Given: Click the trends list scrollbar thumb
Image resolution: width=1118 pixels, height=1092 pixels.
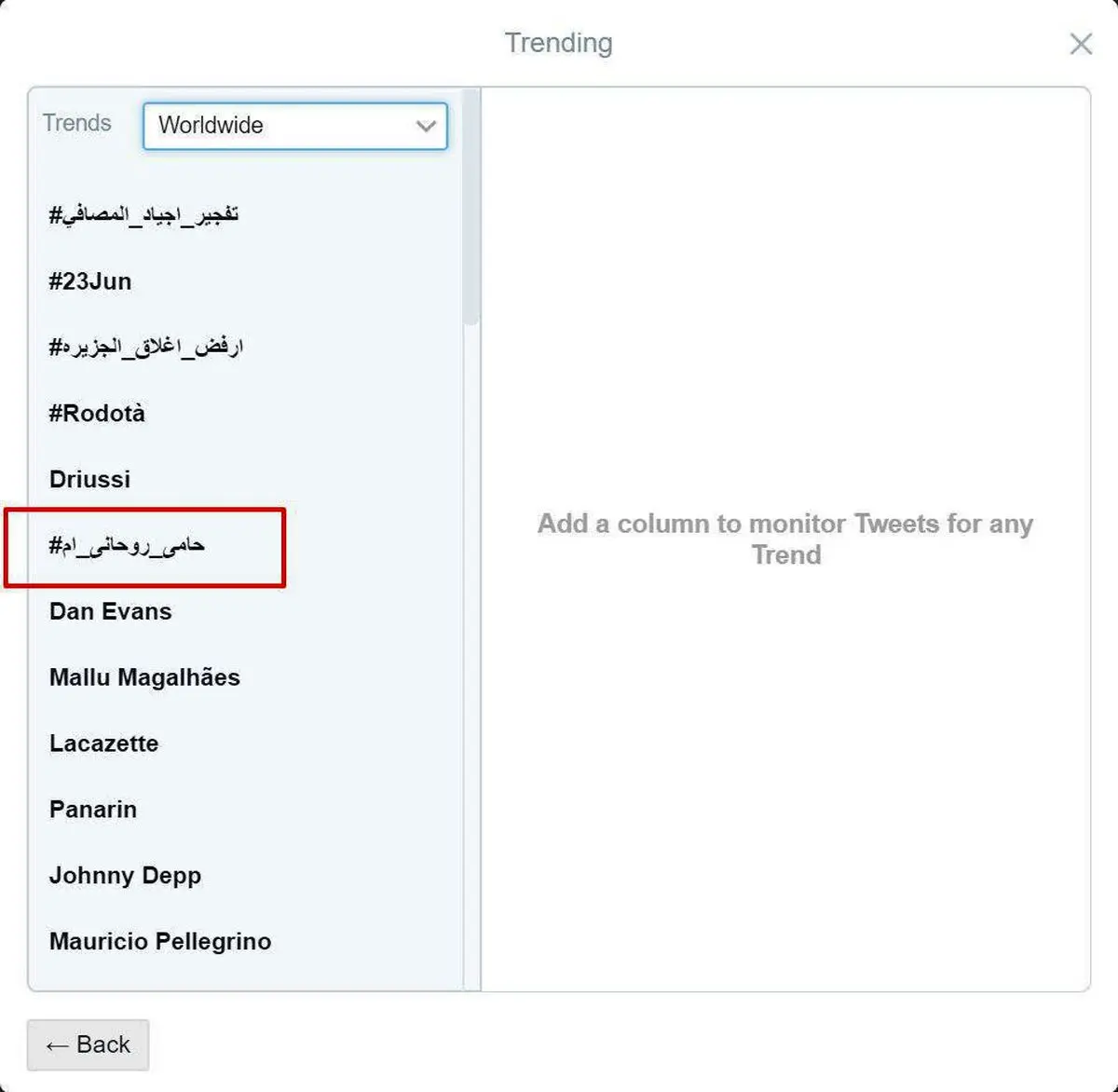Looking at the screenshot, I should click(x=471, y=207).
